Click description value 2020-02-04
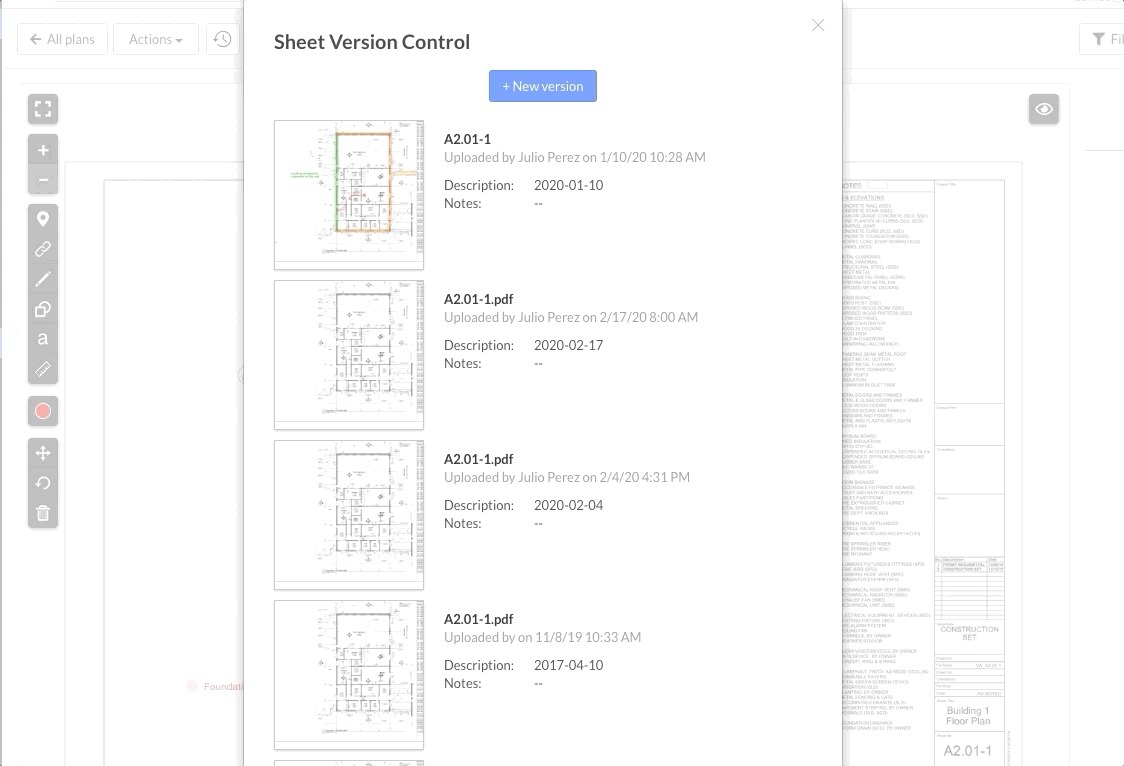The width and height of the screenshot is (1124, 766). pos(568,505)
